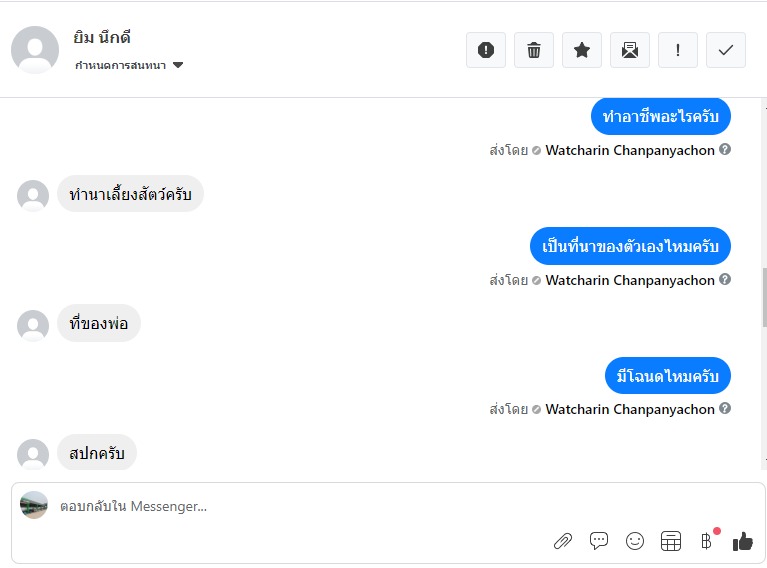Open the baht payment icon
The height and width of the screenshot is (568, 767).
(x=706, y=541)
